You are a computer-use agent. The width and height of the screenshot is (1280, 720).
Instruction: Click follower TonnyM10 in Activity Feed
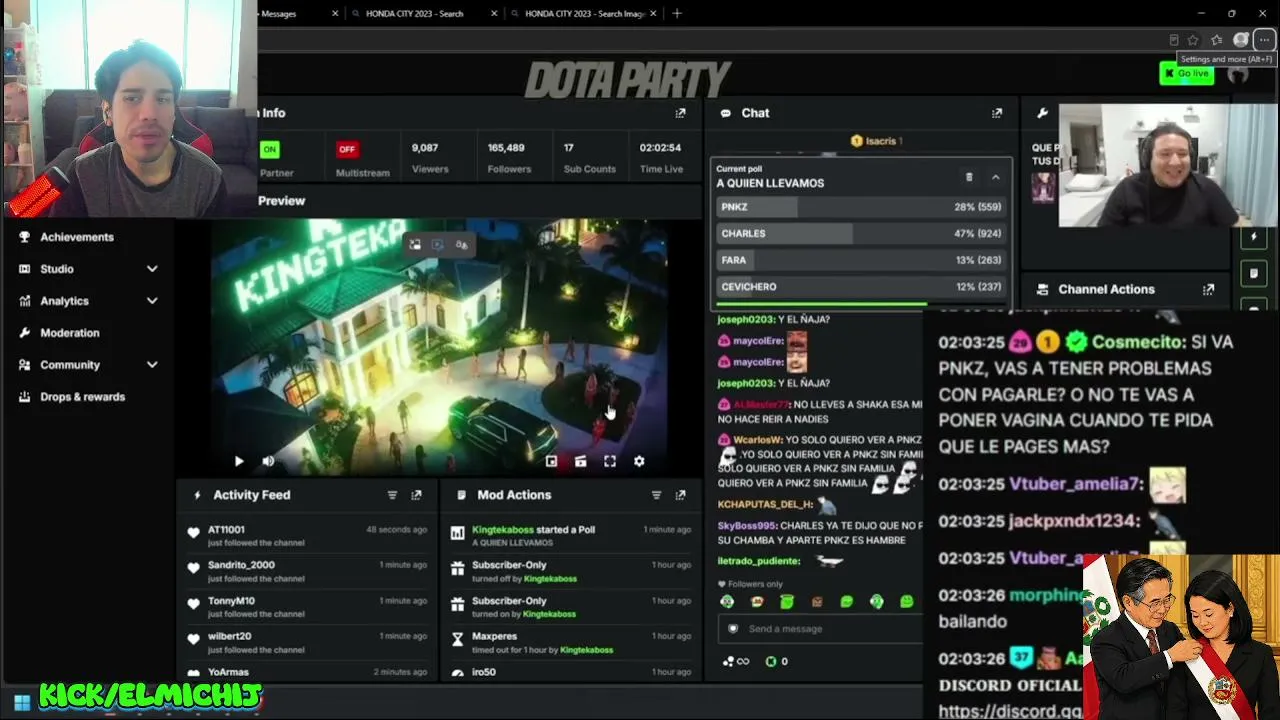[231, 601]
